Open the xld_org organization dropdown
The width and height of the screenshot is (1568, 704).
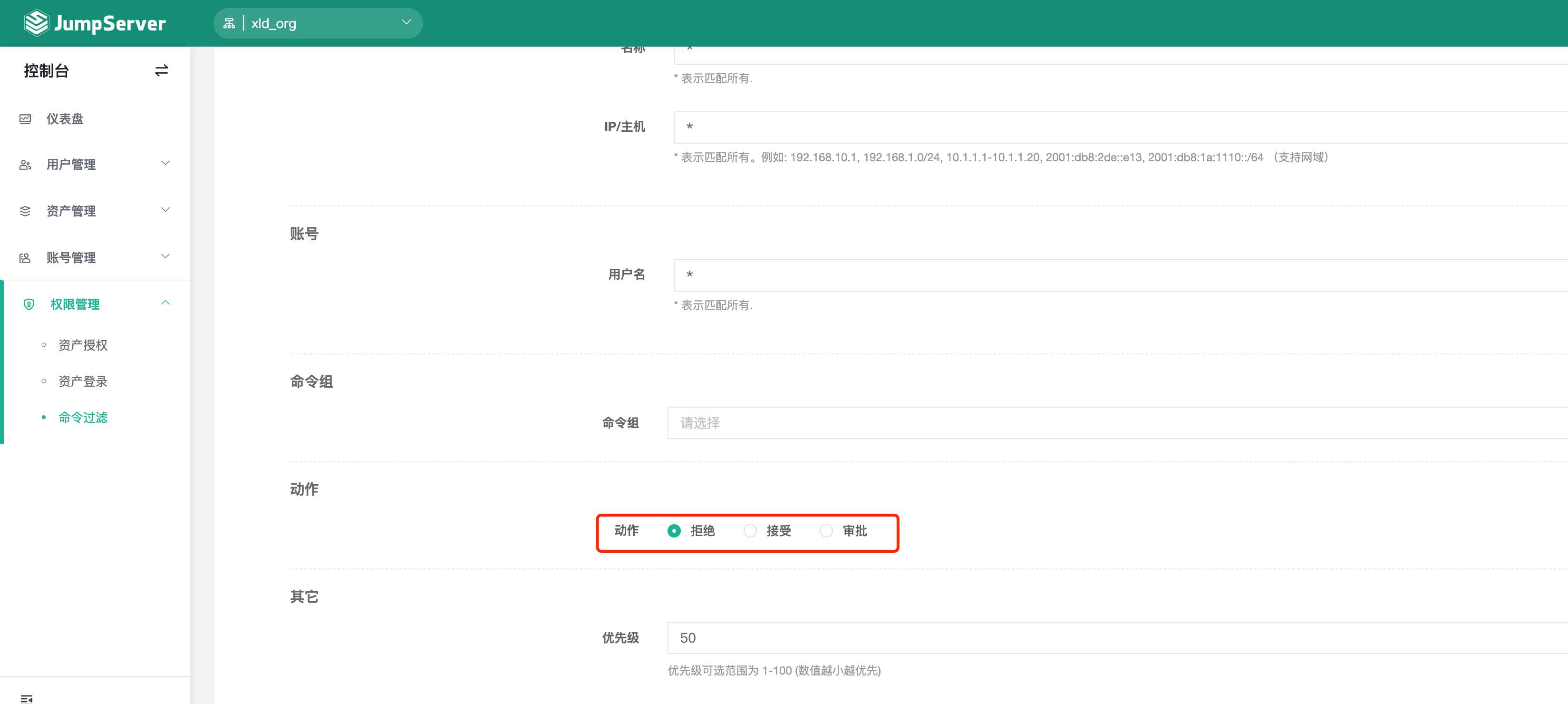tap(406, 22)
